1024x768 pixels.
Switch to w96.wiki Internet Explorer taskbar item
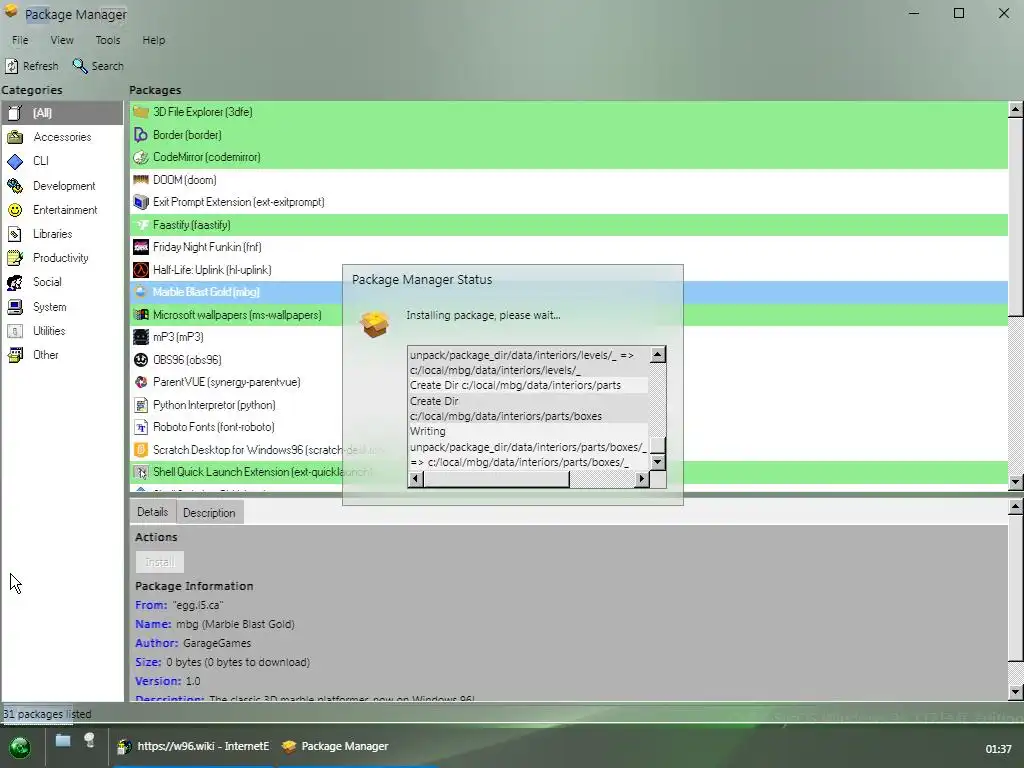193,746
